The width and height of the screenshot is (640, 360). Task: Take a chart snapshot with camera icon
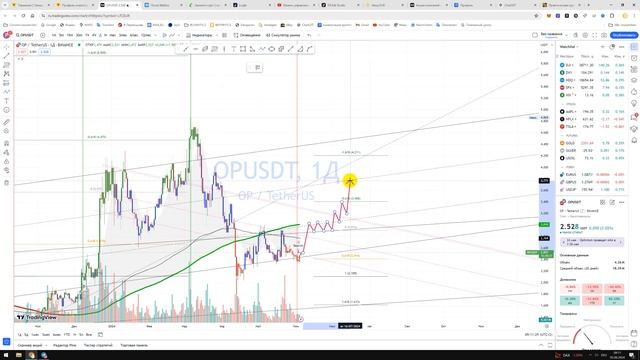tap(604, 35)
